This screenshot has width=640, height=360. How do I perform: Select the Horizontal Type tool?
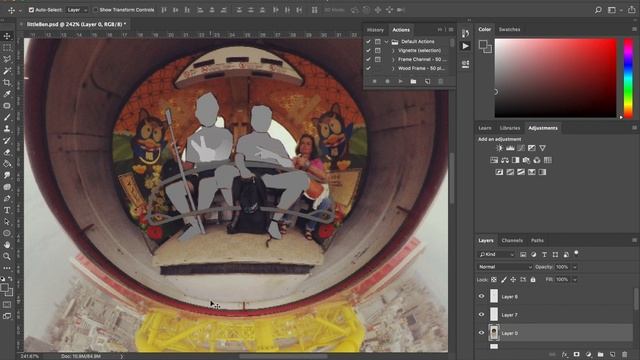7,210
